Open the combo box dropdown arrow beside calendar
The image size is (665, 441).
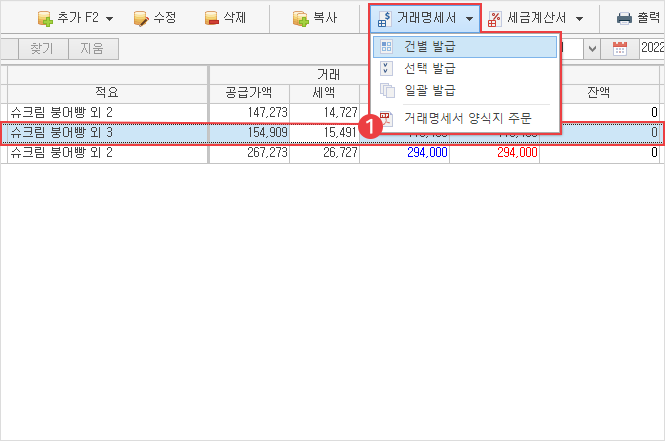(x=592, y=49)
